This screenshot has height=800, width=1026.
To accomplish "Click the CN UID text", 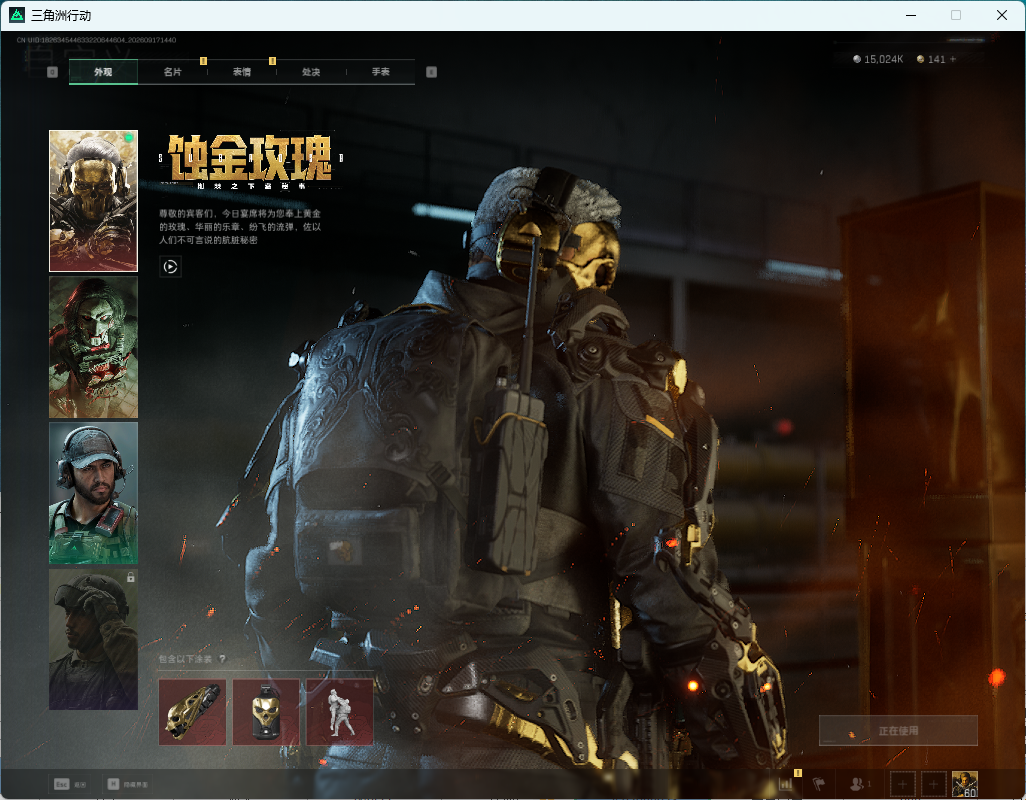I will tap(96, 40).
